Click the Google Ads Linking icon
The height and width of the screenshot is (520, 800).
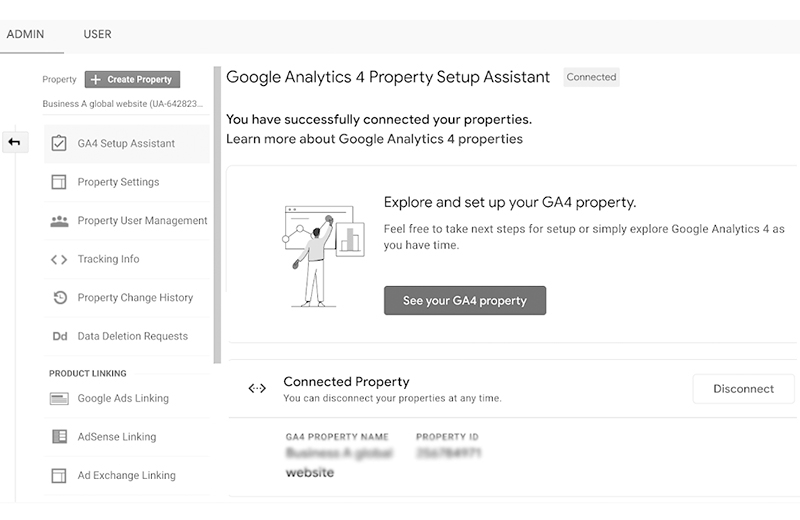pyautogui.click(x=59, y=399)
